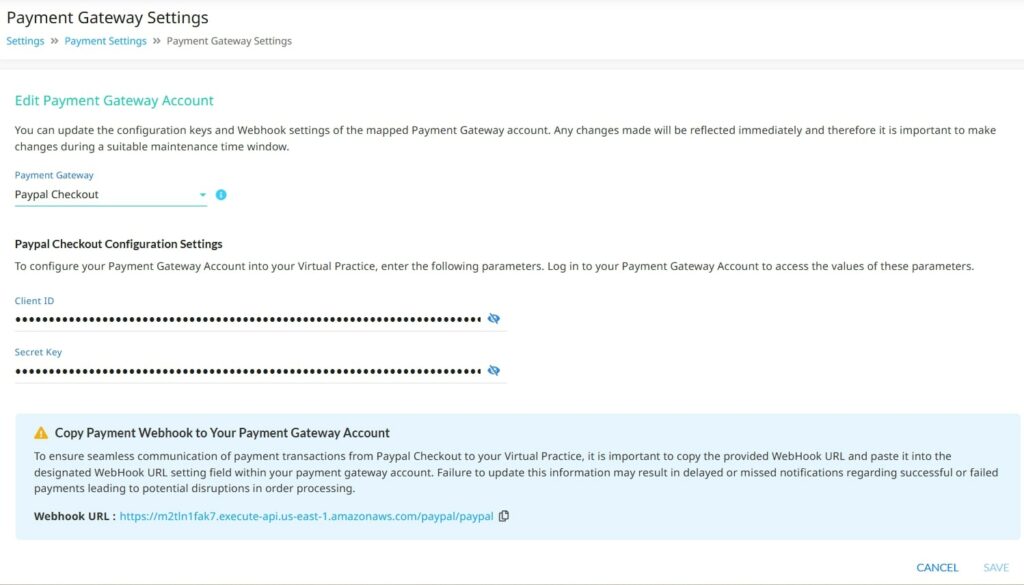Viewport: 1024px width, 585px height.
Task: Click the yellow warning triangle icon
Action: pyautogui.click(x=41, y=433)
